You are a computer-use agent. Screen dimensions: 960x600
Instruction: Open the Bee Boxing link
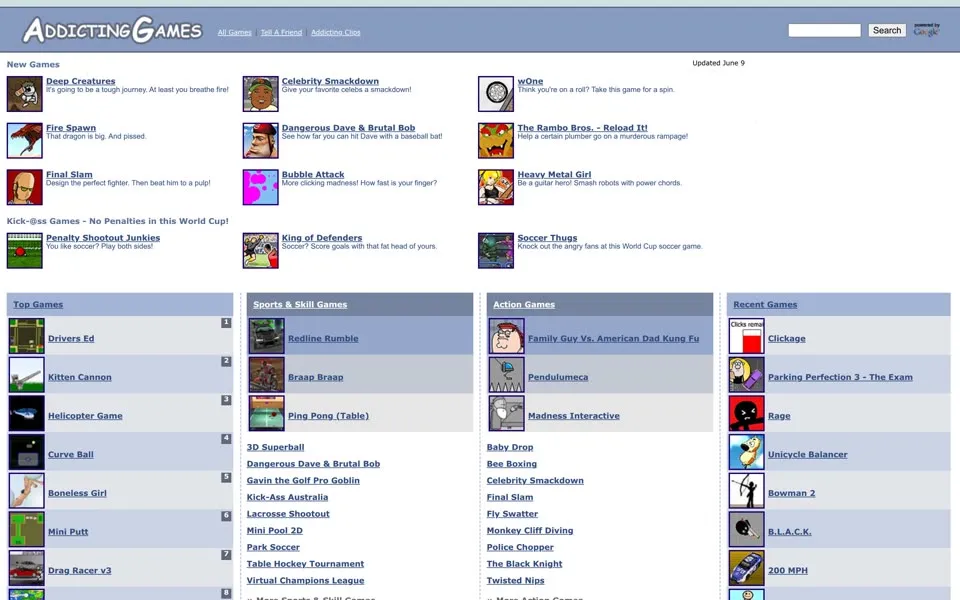512,463
